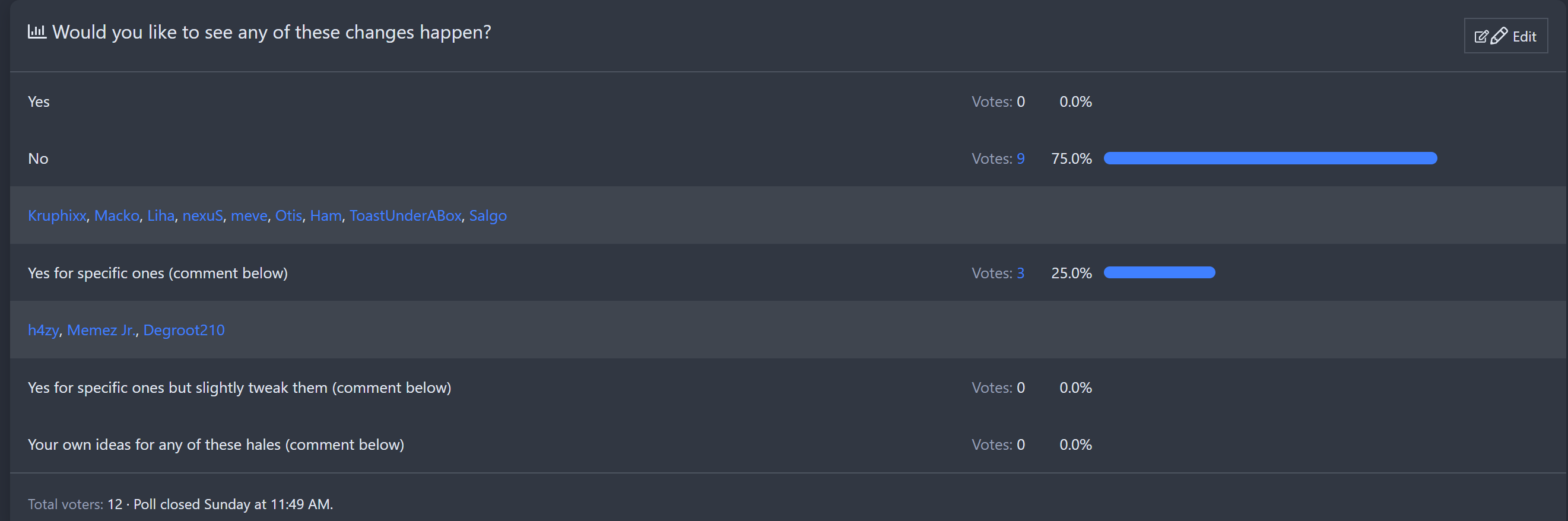Visit Memez Jr.'s profile

point(101,330)
